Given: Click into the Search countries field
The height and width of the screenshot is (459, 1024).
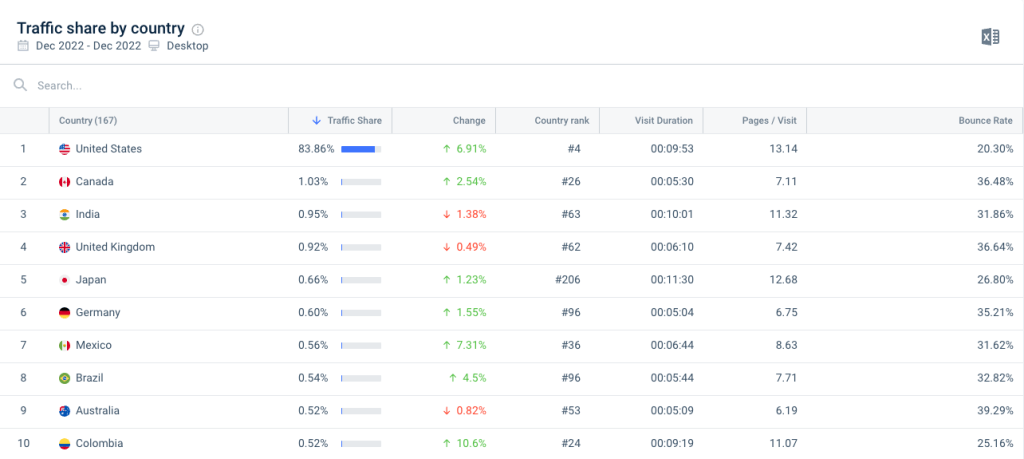Looking at the screenshot, I should click(x=512, y=86).
